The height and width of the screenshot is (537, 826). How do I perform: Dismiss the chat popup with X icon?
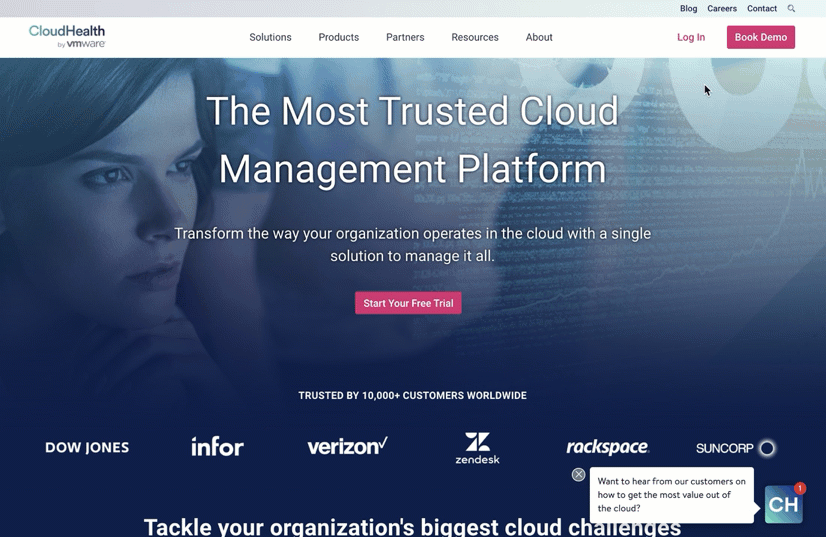pyautogui.click(x=578, y=474)
